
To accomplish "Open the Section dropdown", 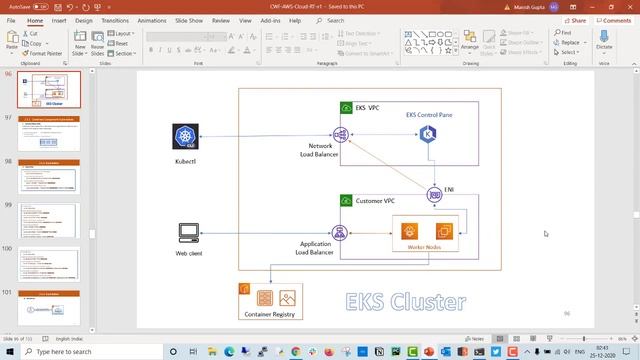I will tap(122, 53).
